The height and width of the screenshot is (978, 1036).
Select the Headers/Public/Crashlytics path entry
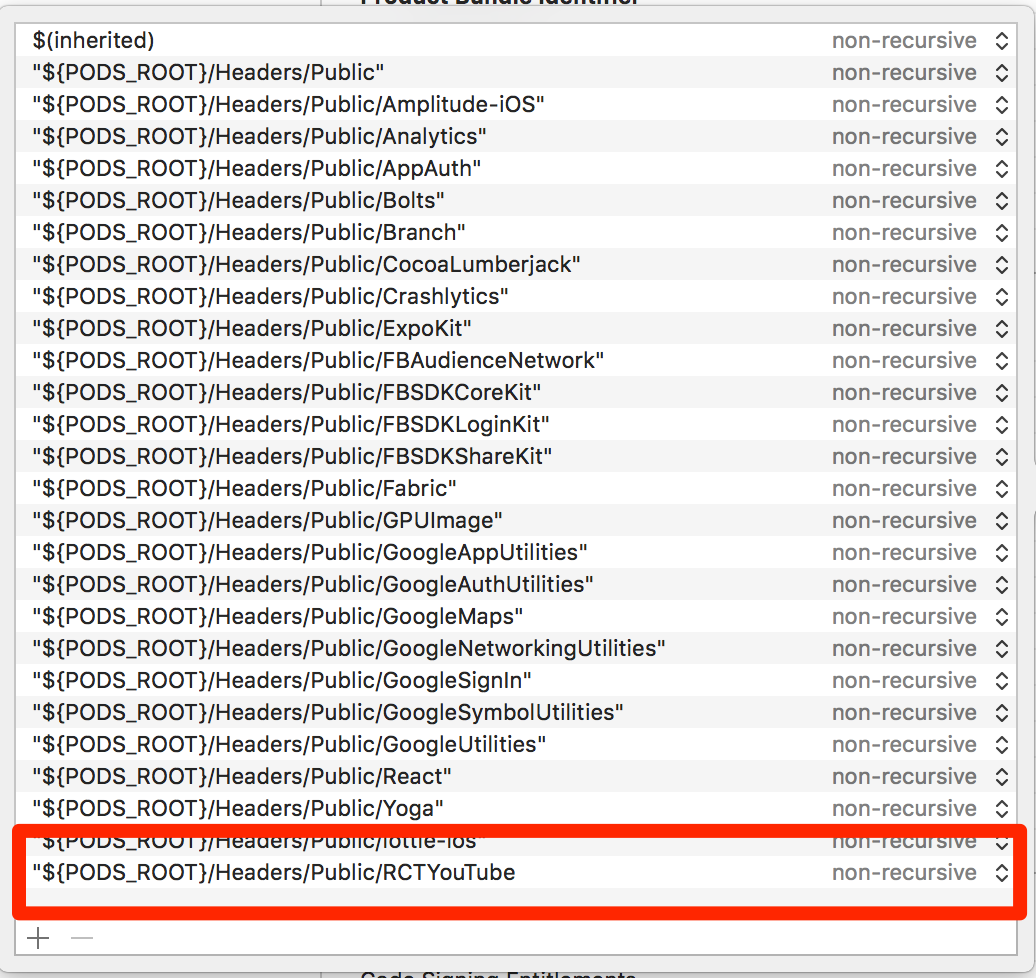270,297
